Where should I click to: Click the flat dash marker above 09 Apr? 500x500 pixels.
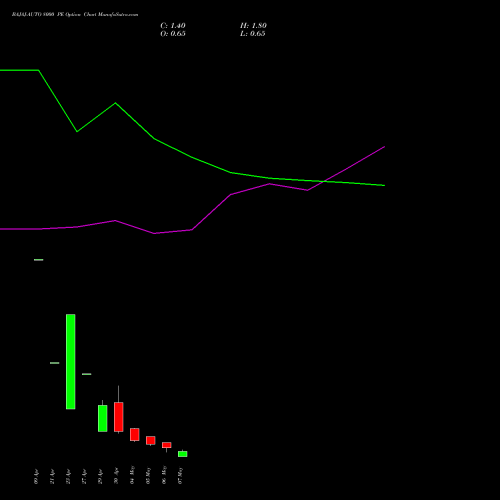point(39,260)
